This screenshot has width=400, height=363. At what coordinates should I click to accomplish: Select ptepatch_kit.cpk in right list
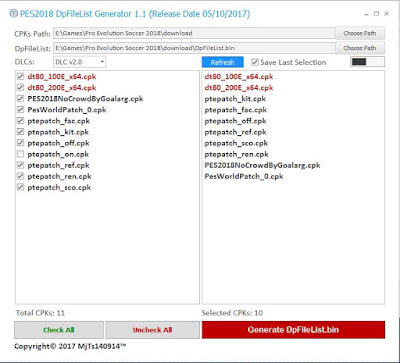pyautogui.click(x=235, y=99)
